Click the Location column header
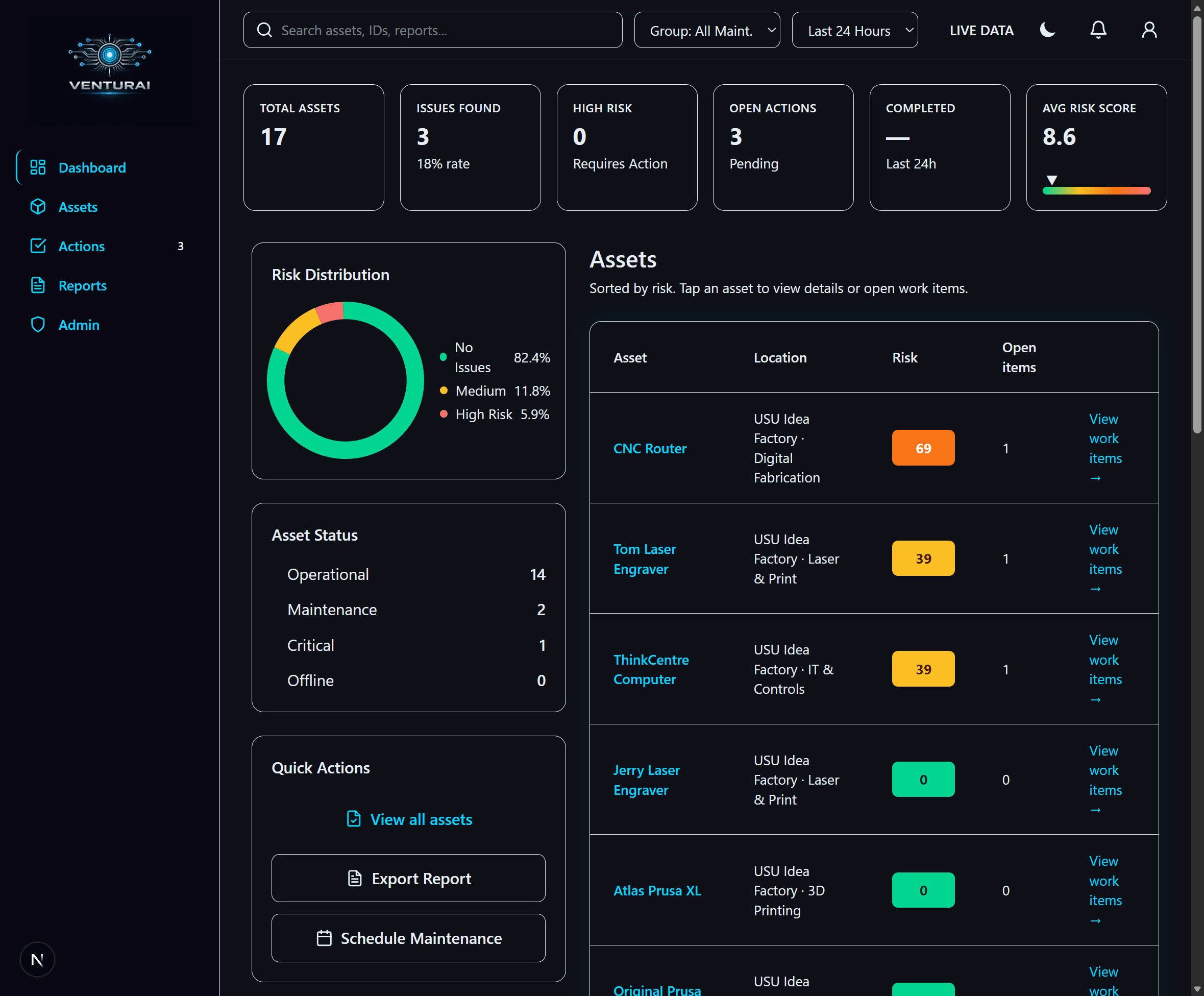 point(780,357)
